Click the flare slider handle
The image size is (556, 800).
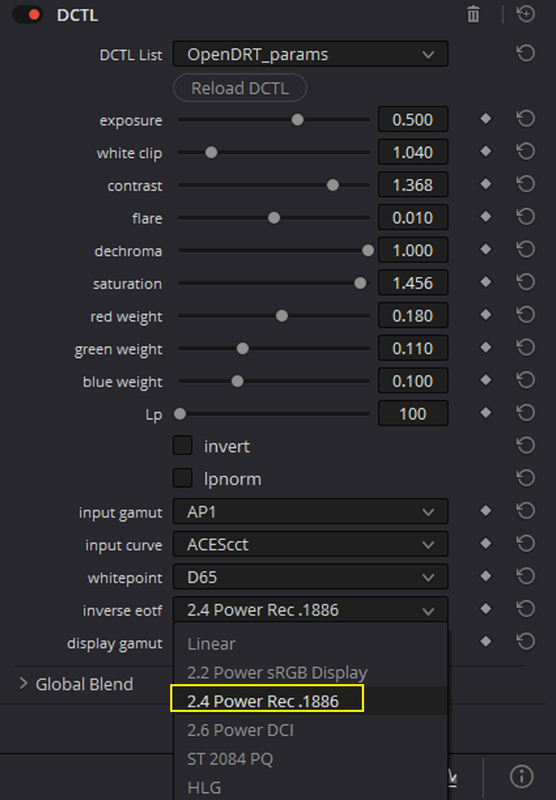pyautogui.click(x=274, y=218)
